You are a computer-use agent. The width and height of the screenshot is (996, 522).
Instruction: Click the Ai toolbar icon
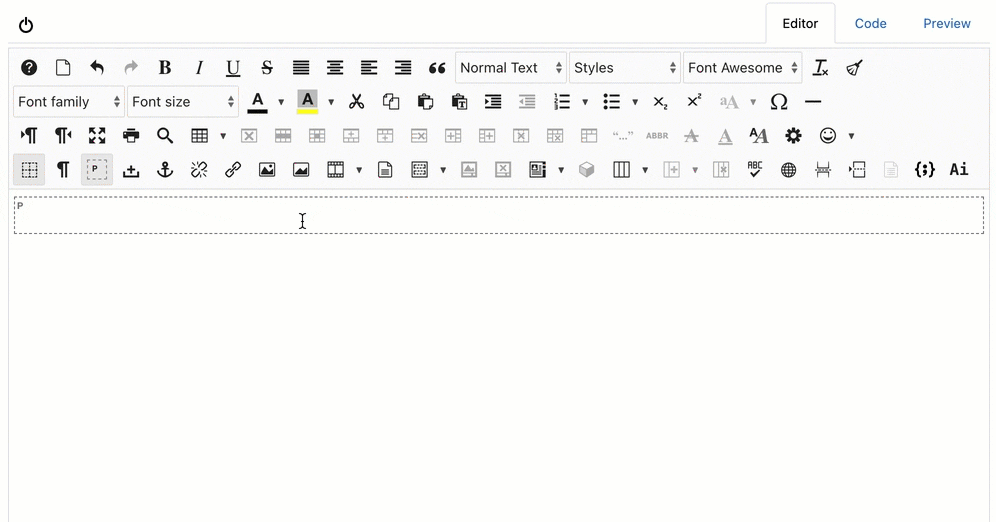coord(959,170)
